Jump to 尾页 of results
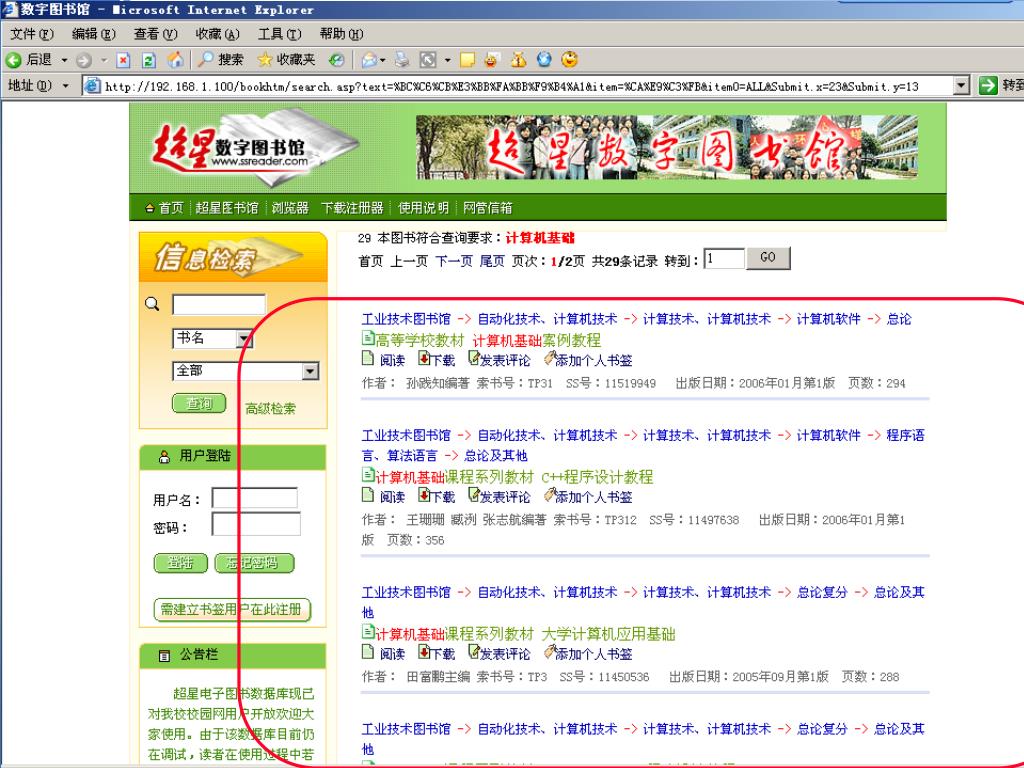This screenshot has height=768, width=1024. coord(492,261)
